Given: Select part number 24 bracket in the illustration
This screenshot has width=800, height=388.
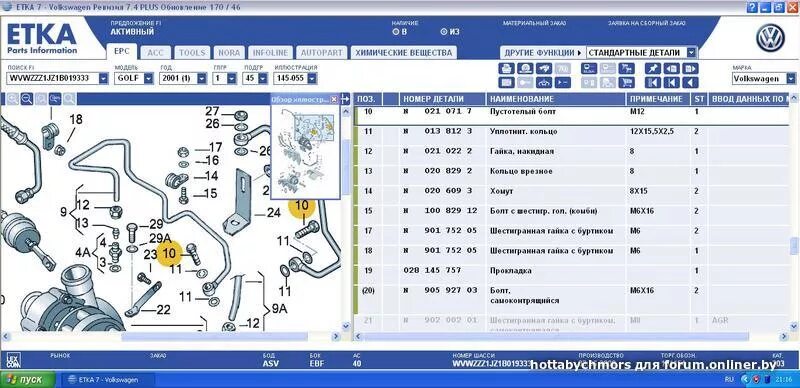Looking at the screenshot, I should 274,213.
